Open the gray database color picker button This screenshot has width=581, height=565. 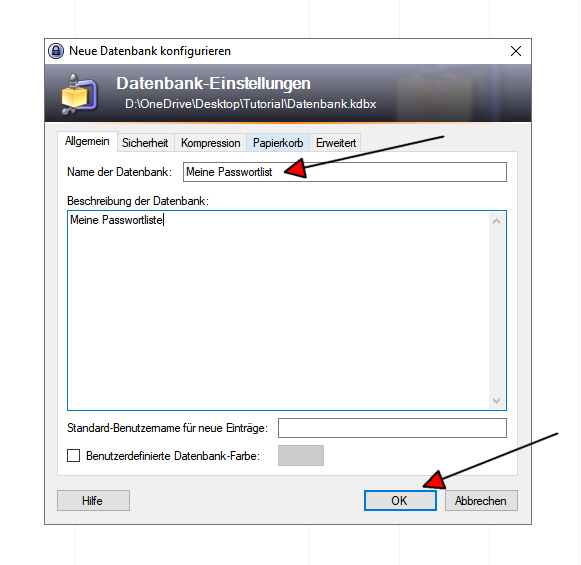coord(301,455)
